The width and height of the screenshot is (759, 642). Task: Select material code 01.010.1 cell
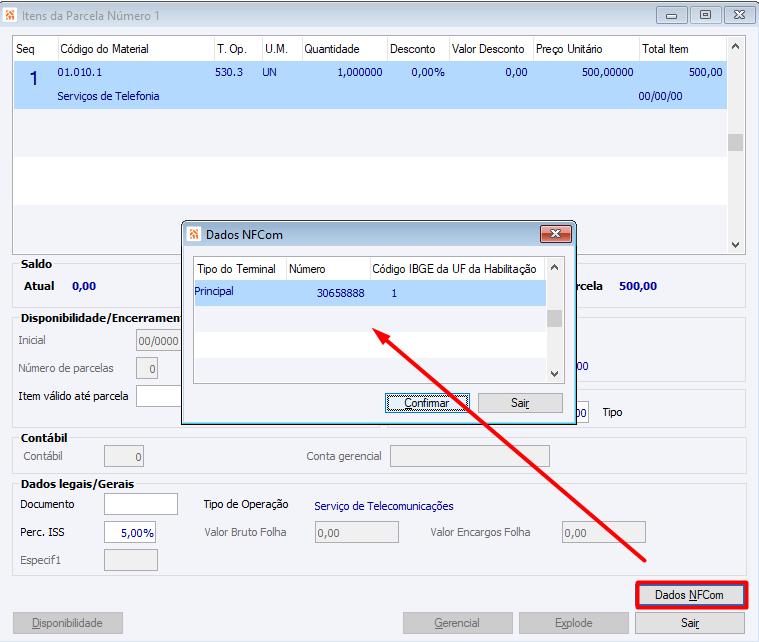coord(79,73)
